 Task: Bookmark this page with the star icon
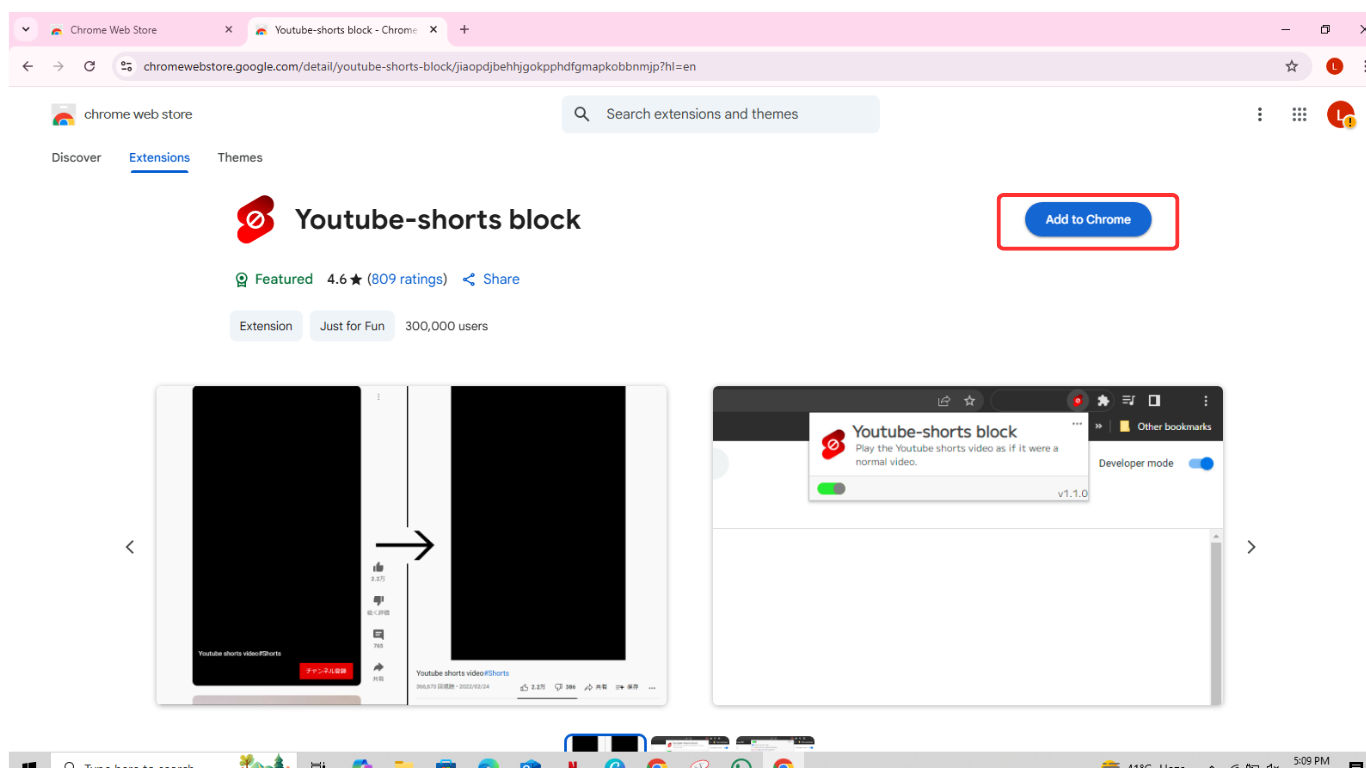click(x=1291, y=66)
